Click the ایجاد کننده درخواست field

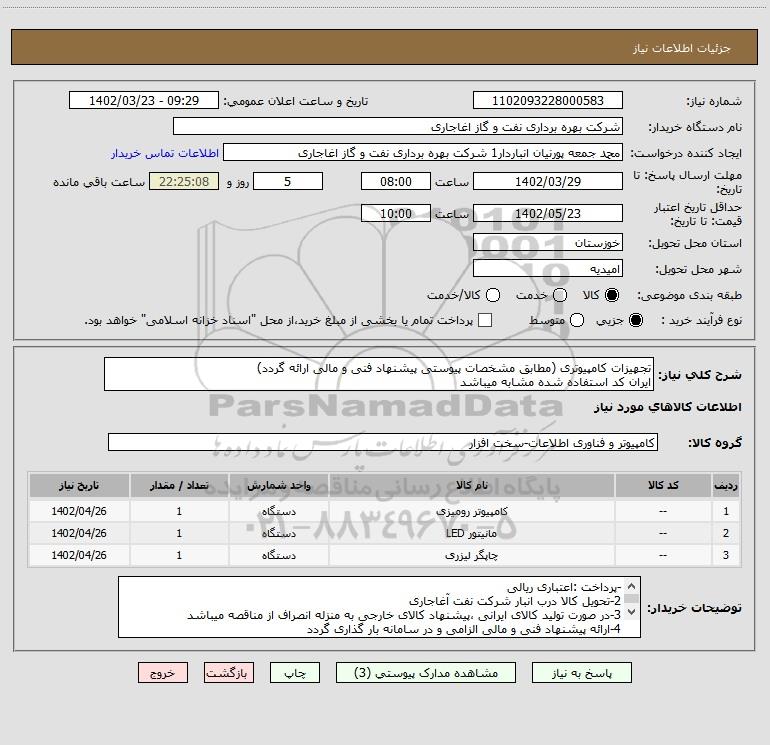[423, 152]
